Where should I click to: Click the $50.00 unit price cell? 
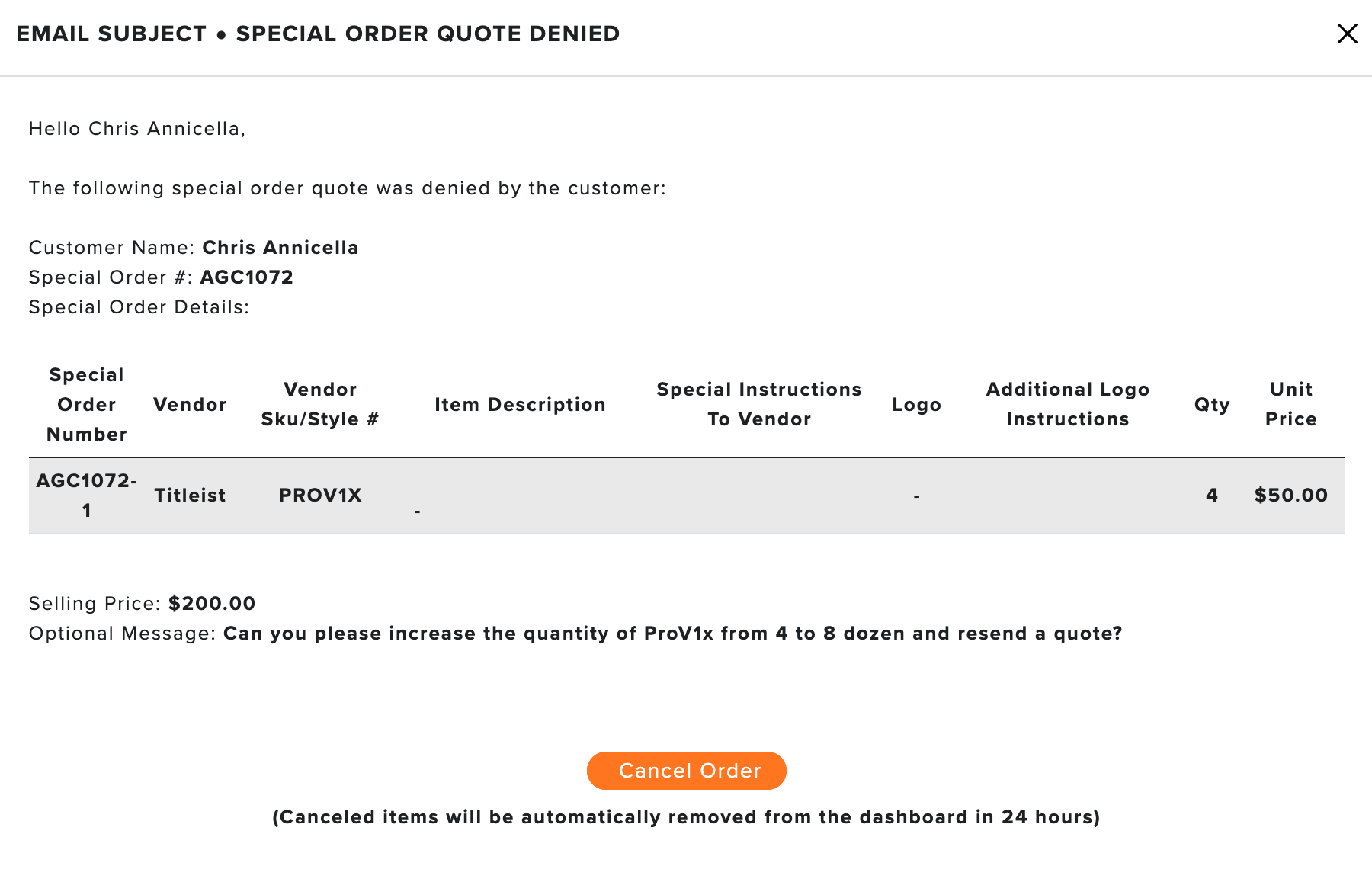coord(1291,496)
